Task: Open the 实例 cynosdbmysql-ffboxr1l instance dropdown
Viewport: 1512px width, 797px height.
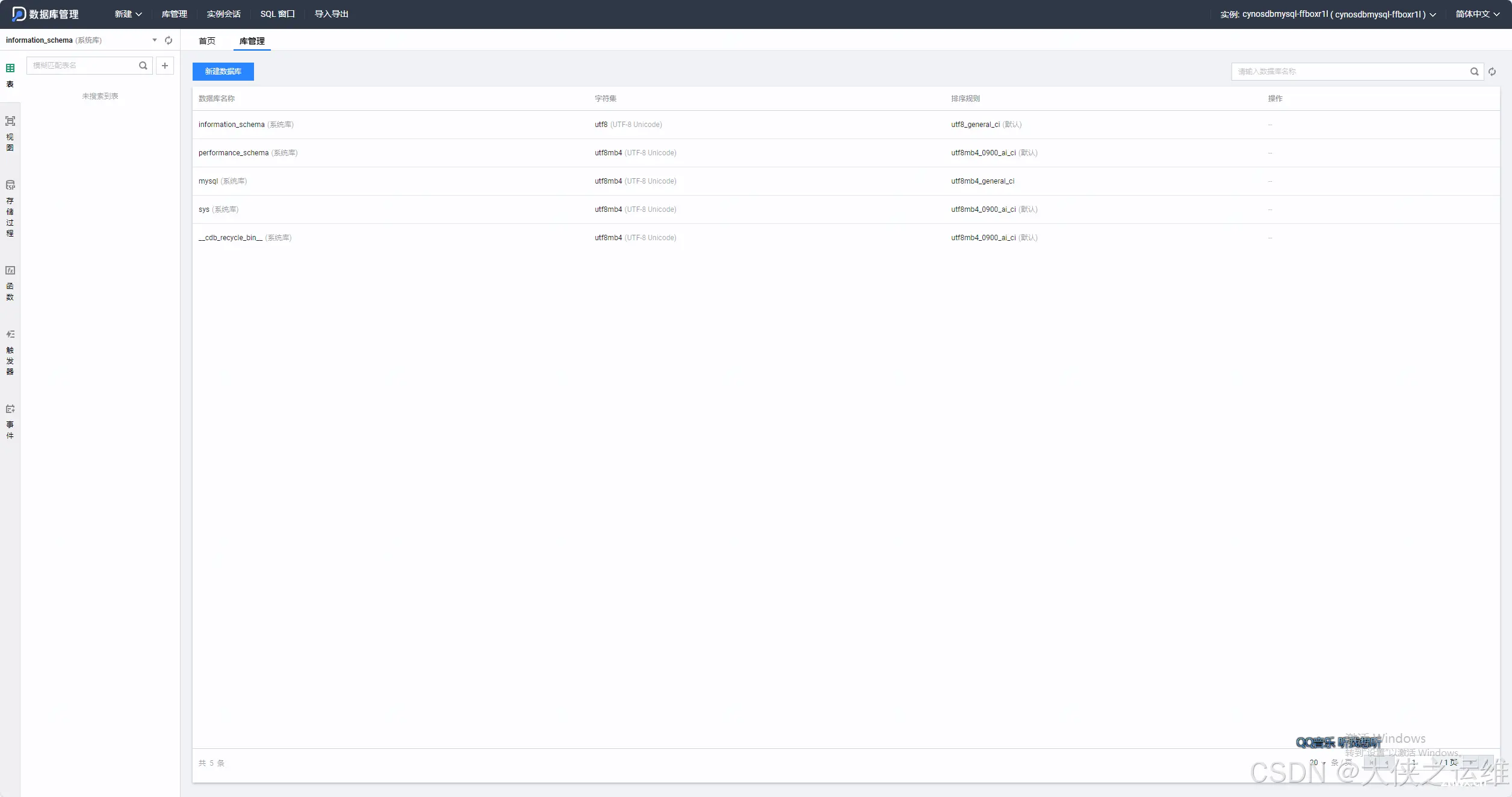Action: (x=1328, y=14)
